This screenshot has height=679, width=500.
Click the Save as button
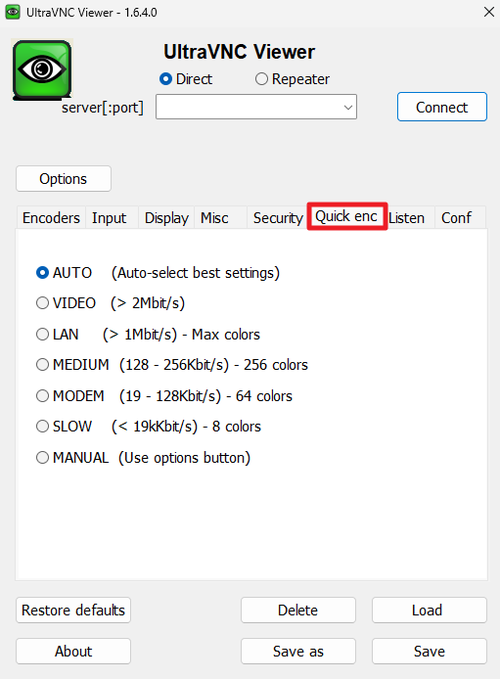[298, 651]
